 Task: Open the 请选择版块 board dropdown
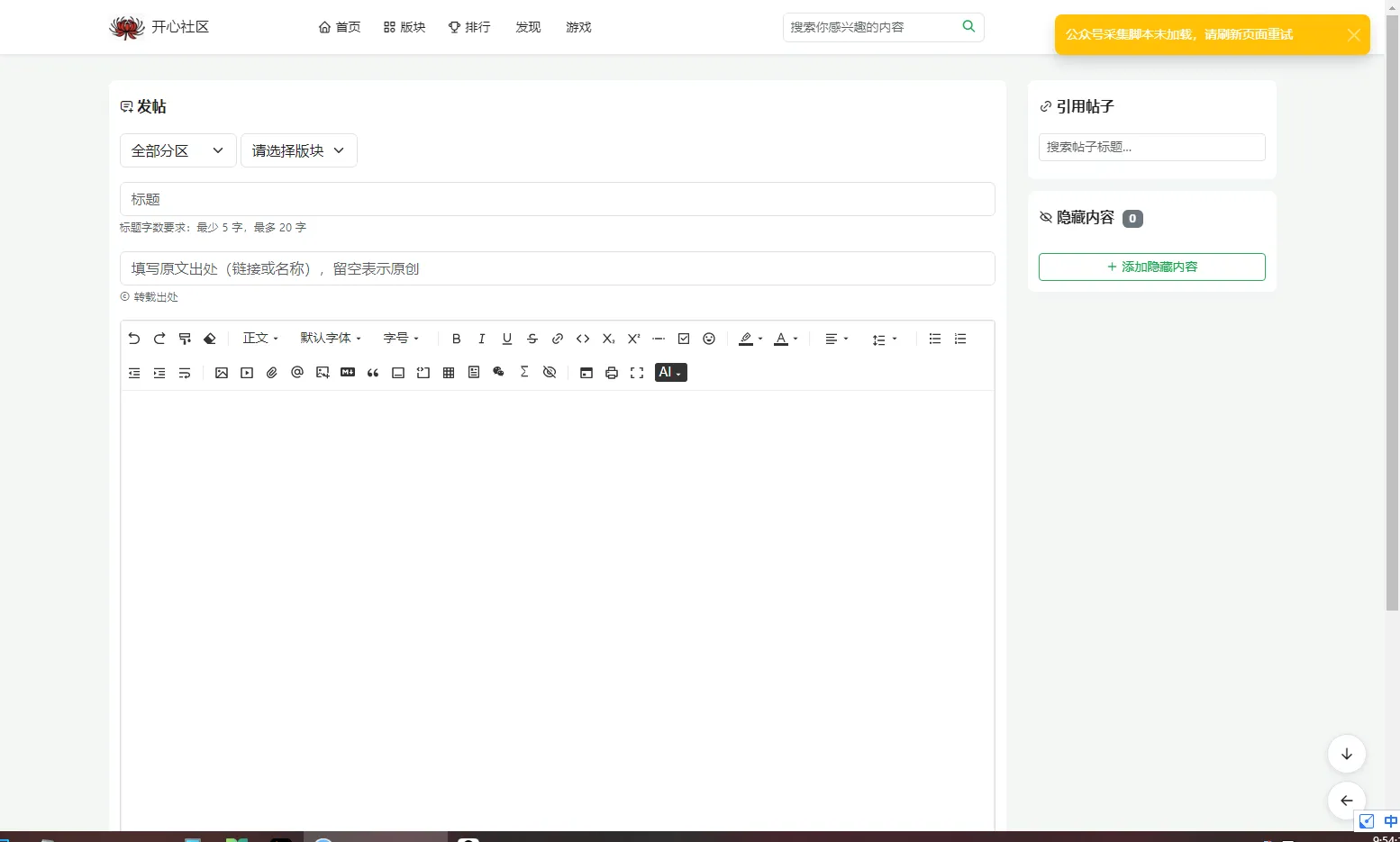pos(299,150)
